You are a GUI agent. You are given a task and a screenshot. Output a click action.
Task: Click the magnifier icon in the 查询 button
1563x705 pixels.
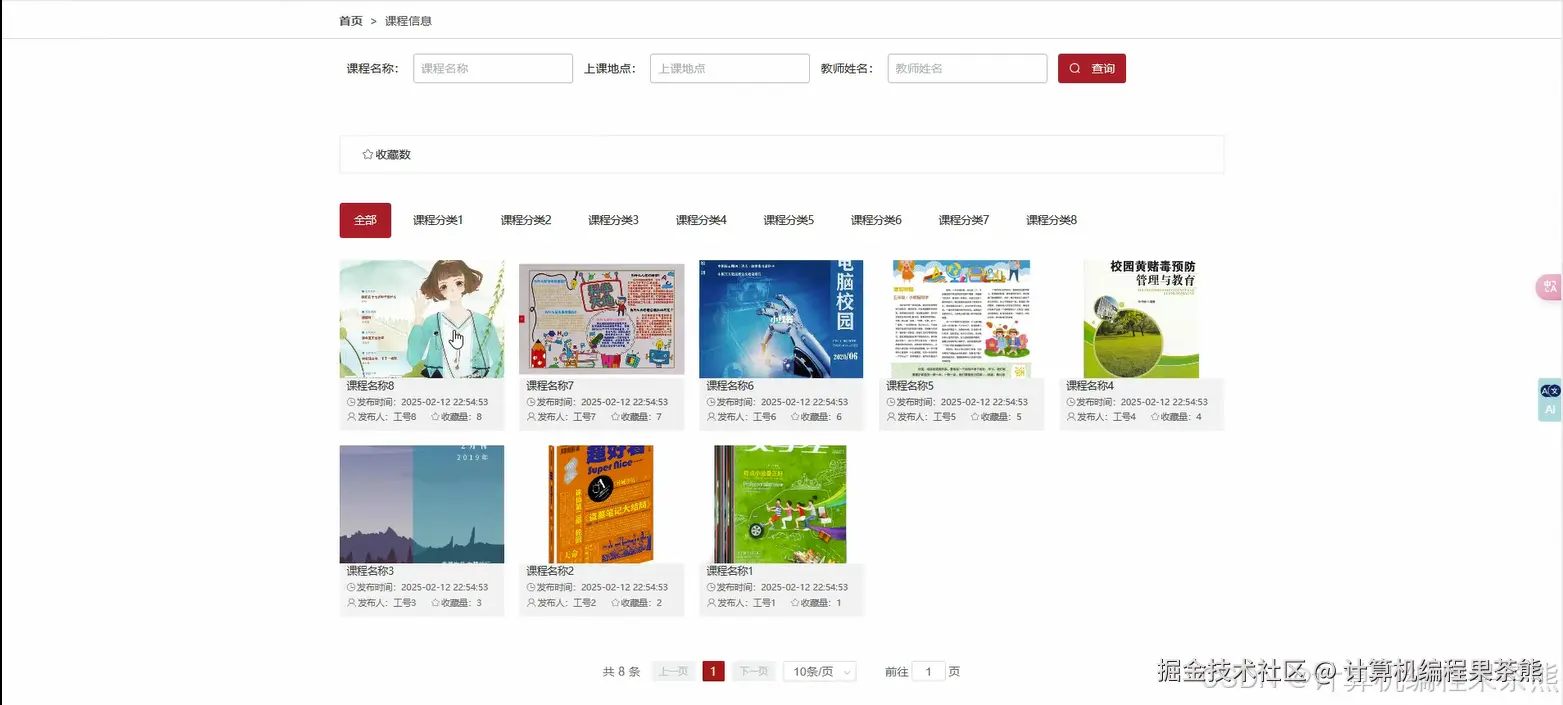[1074, 68]
